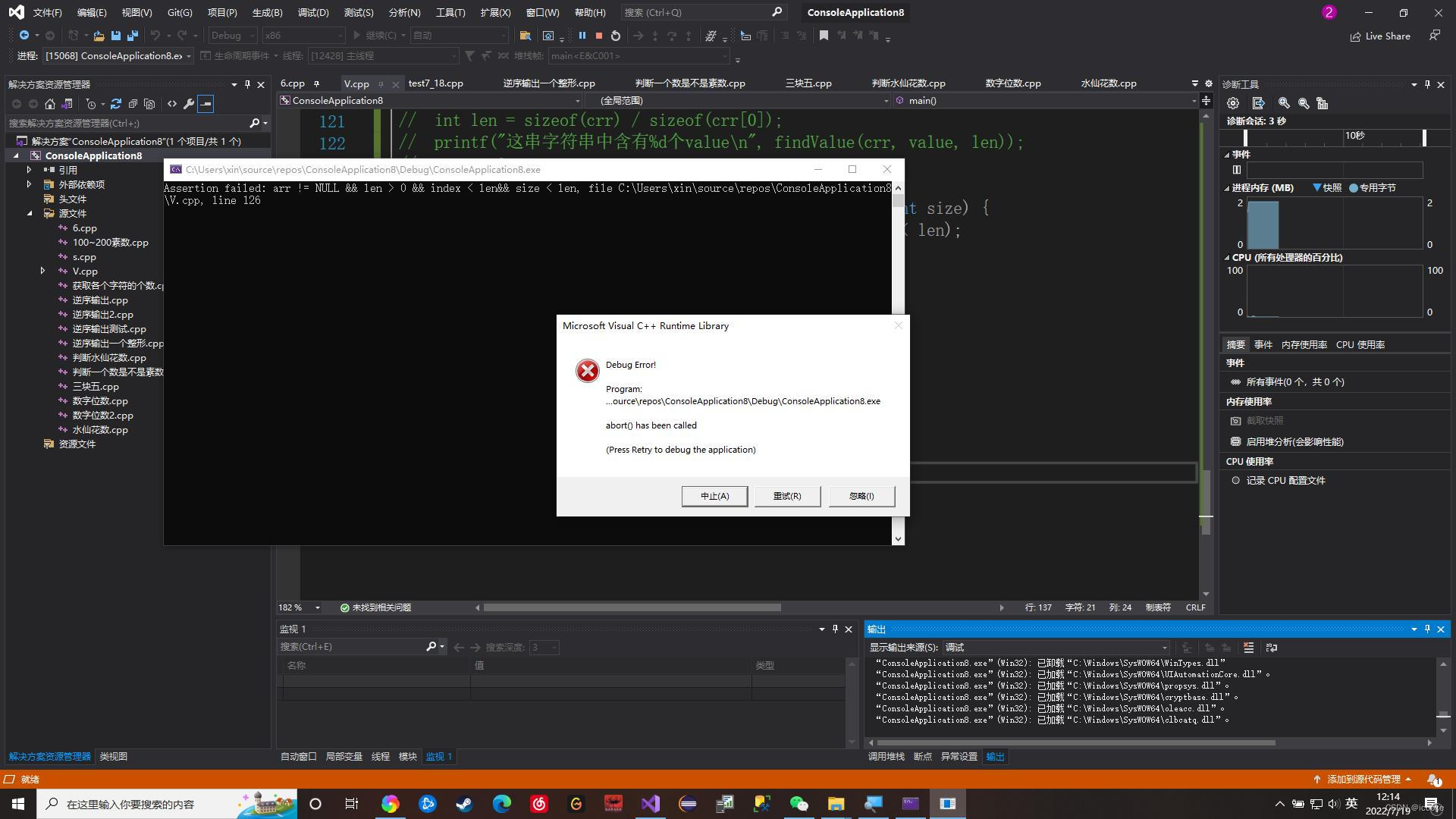Open the editor zoom 182 % dropdown
The image size is (1456, 819).
[300, 607]
